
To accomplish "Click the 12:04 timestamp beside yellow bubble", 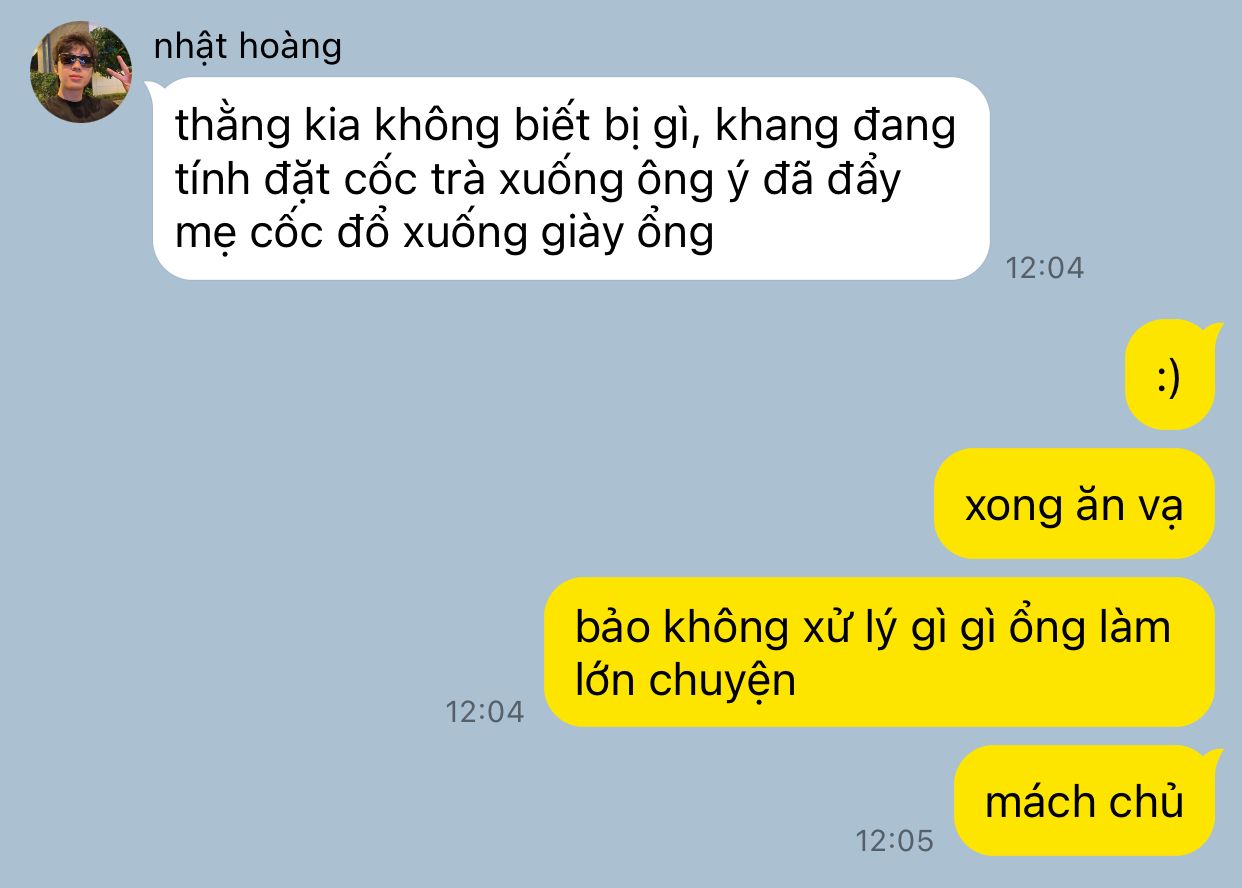I will pyautogui.click(x=484, y=712).
